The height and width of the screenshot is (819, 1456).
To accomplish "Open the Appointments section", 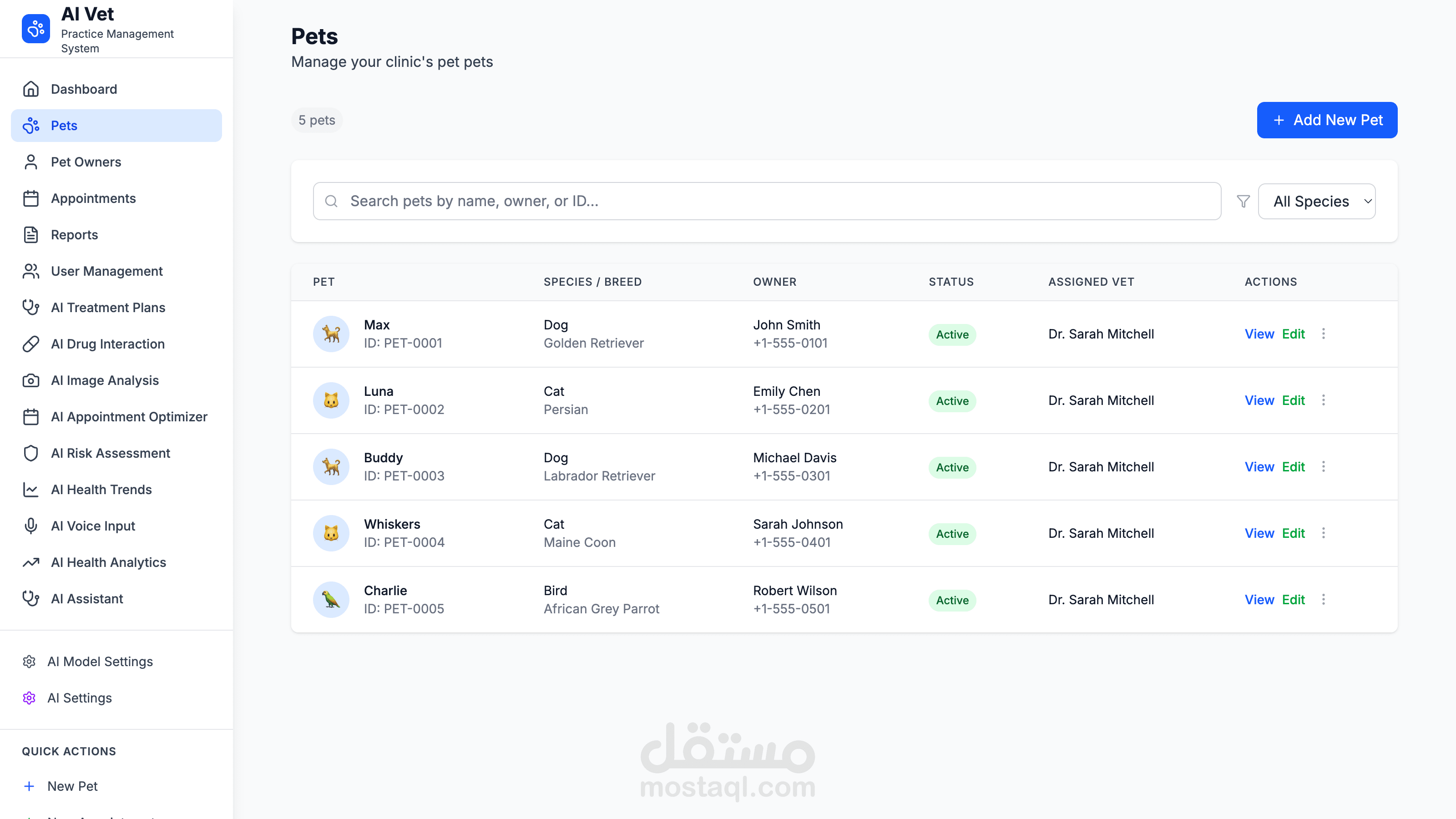I will pyautogui.click(x=93, y=198).
